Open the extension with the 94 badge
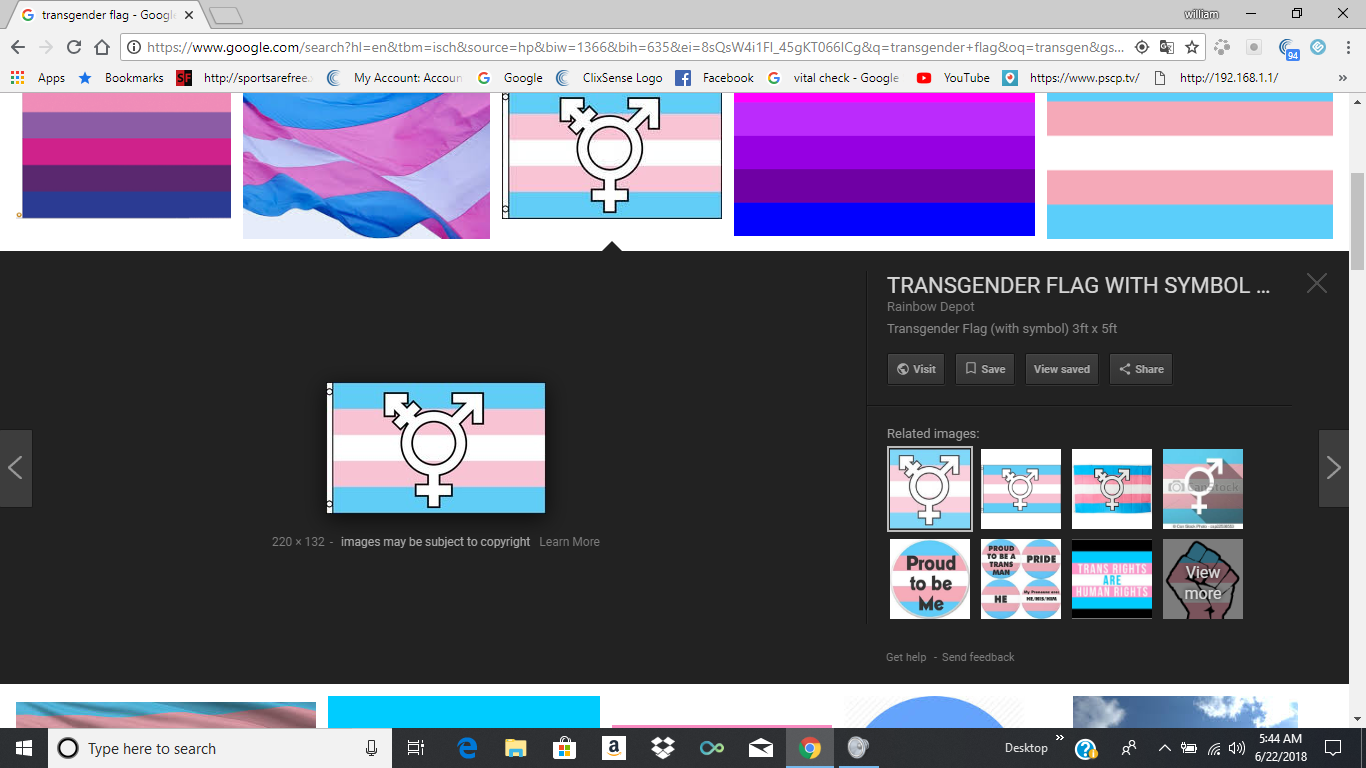The width and height of the screenshot is (1366, 768). (1288, 48)
